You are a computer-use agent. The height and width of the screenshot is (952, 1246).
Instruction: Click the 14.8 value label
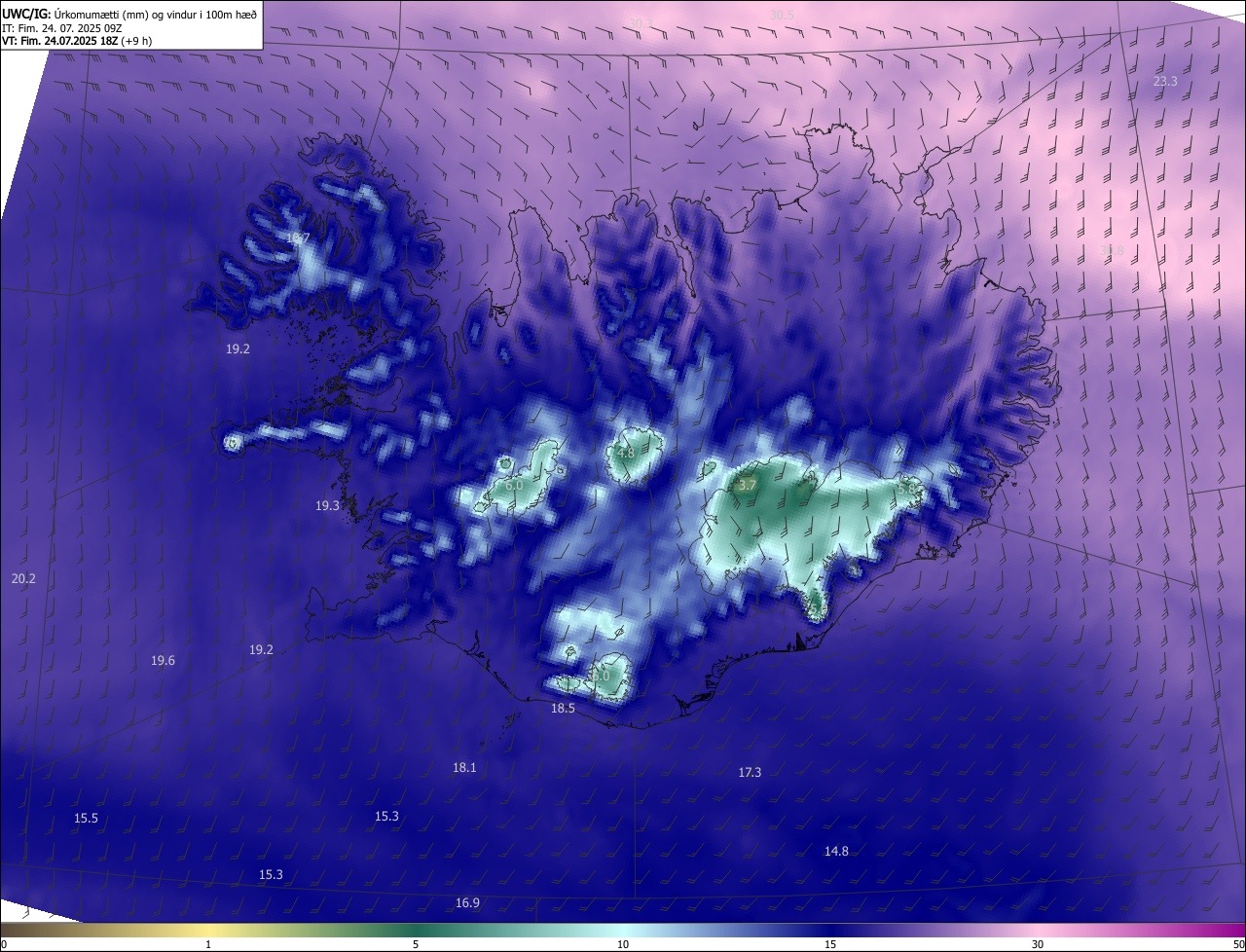click(x=836, y=852)
